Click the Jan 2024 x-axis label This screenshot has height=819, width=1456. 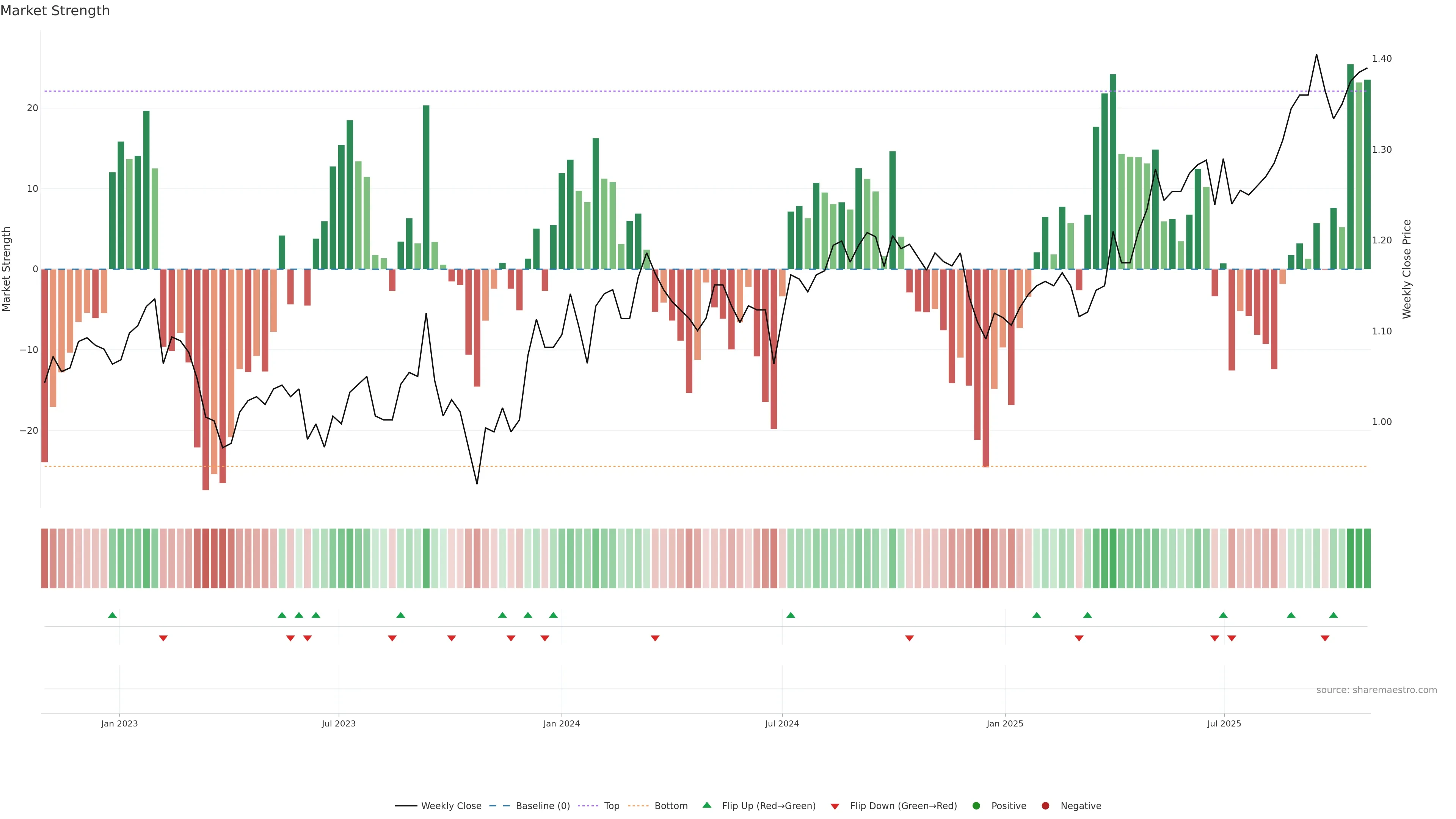[x=561, y=723]
